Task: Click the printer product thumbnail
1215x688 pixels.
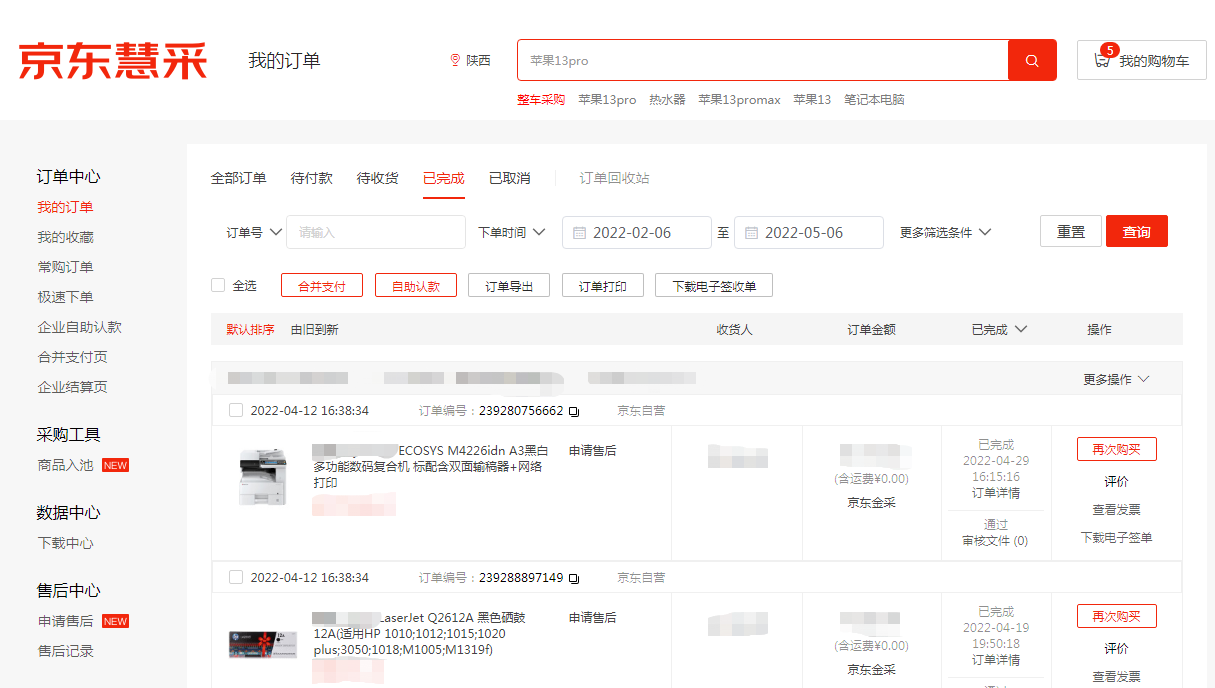Action: click(263, 477)
